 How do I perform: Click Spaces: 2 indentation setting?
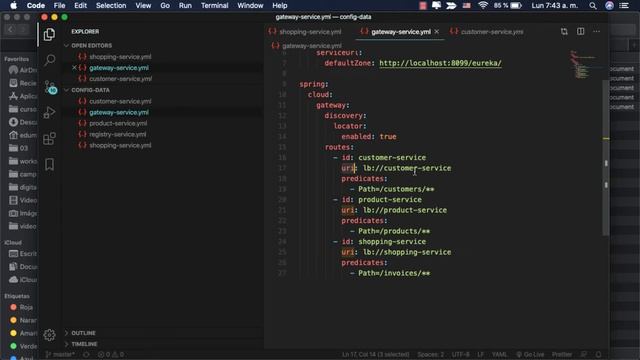click(431, 354)
